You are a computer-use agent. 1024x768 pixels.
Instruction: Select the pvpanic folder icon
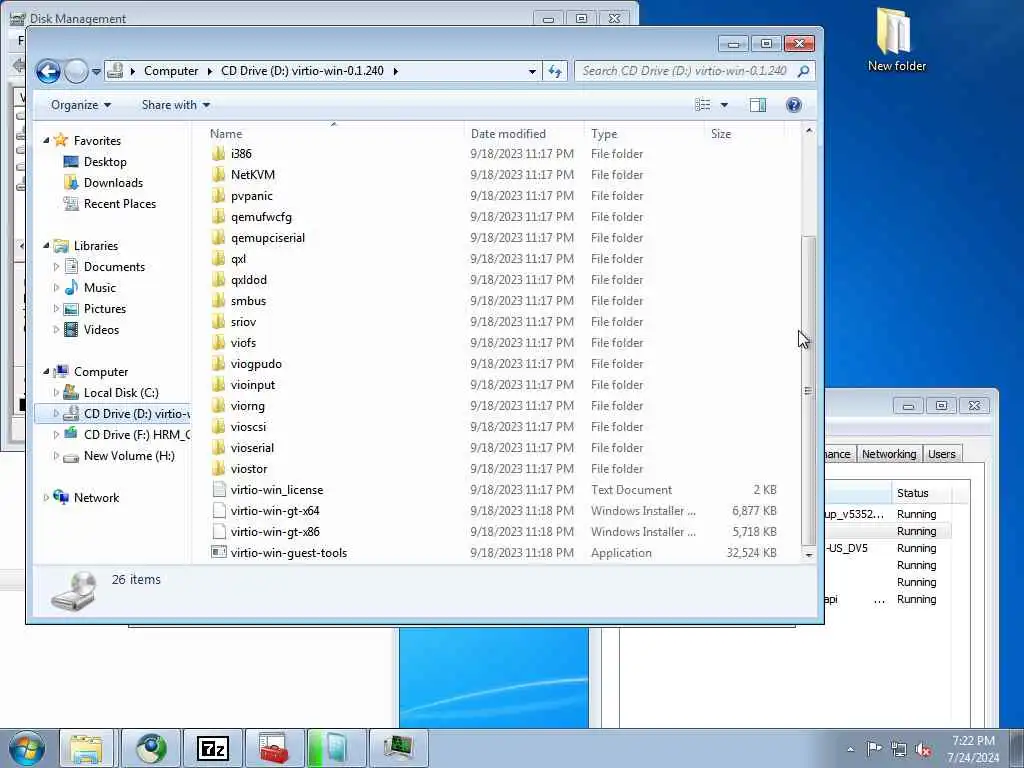[x=219, y=196]
